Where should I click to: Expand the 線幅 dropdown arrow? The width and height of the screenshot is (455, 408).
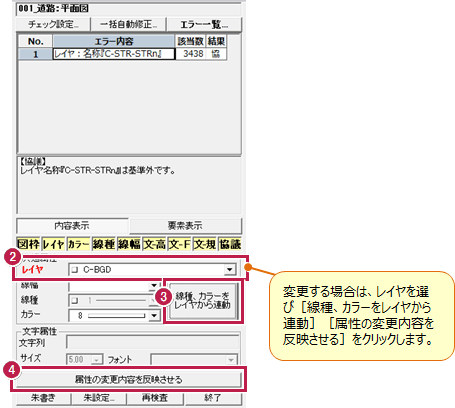154,286
